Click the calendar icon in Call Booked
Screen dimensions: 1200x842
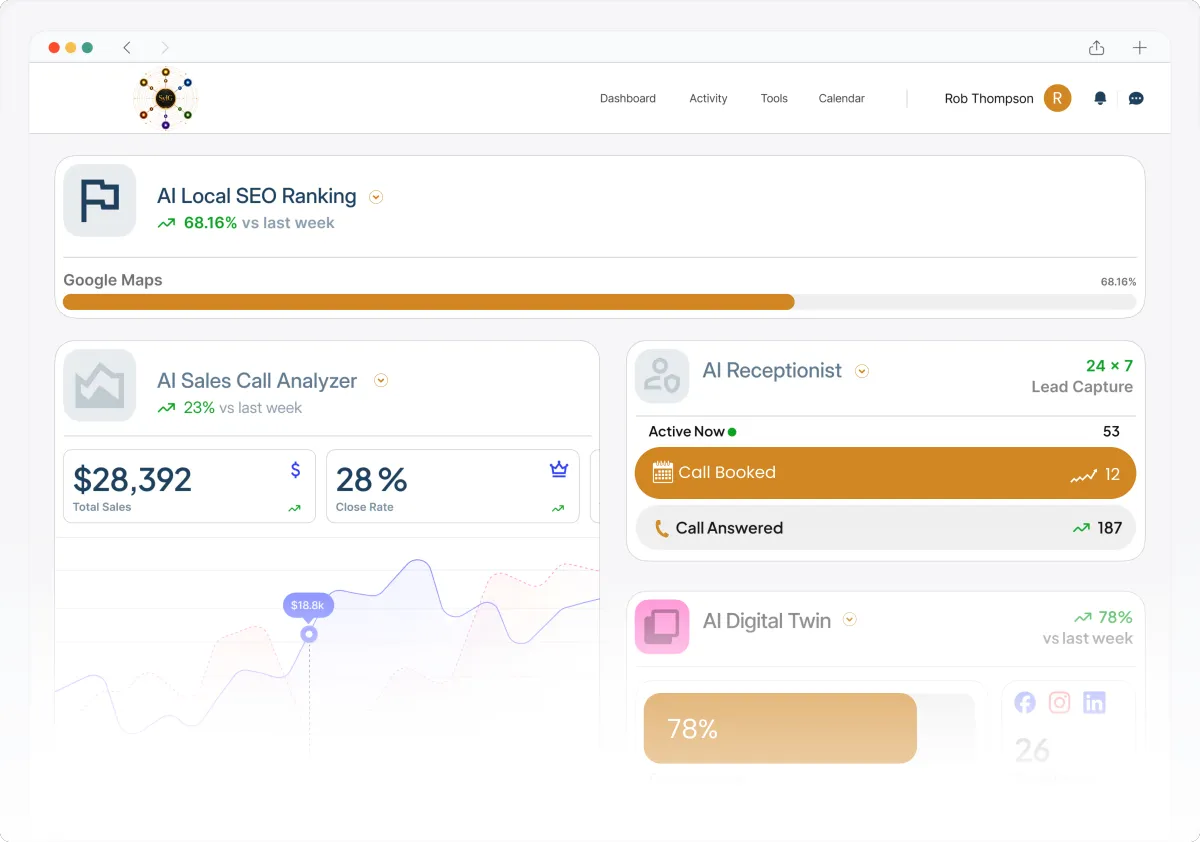pyautogui.click(x=662, y=473)
